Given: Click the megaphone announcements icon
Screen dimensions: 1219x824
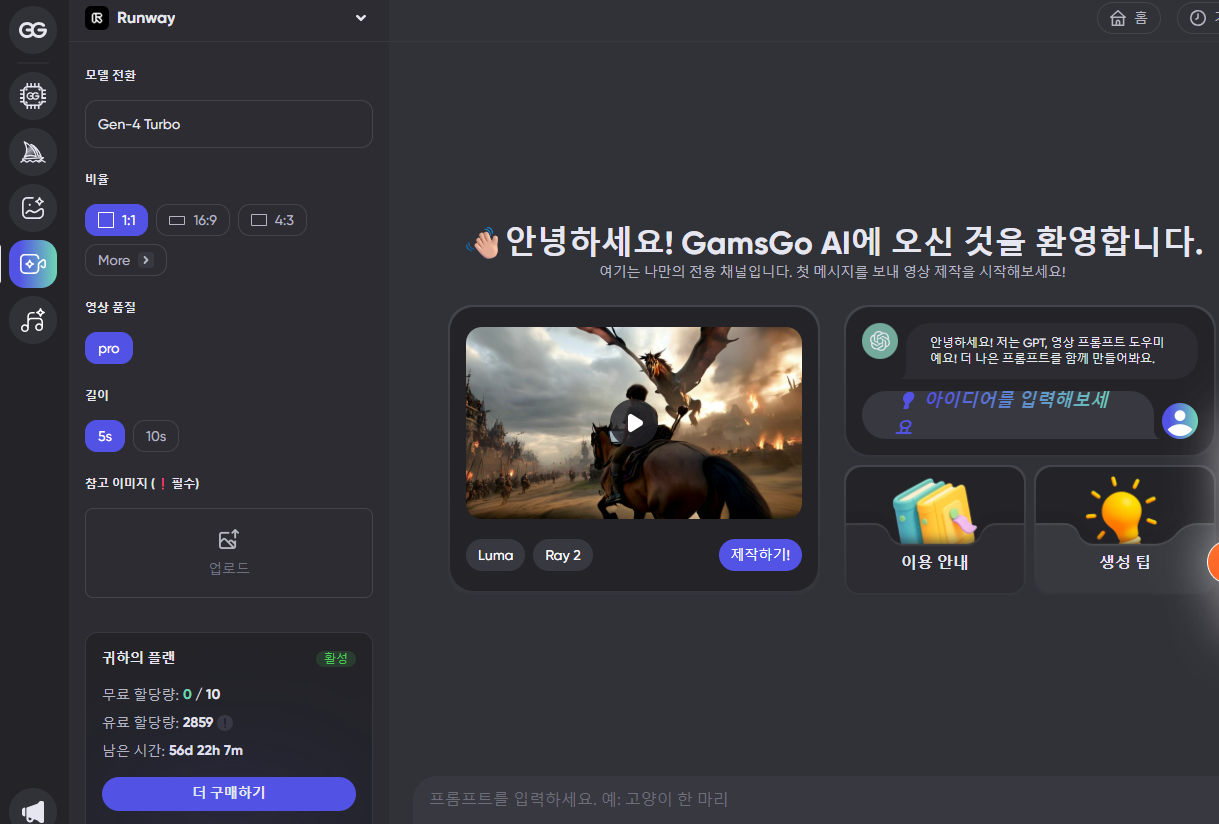Looking at the screenshot, I should (x=33, y=811).
